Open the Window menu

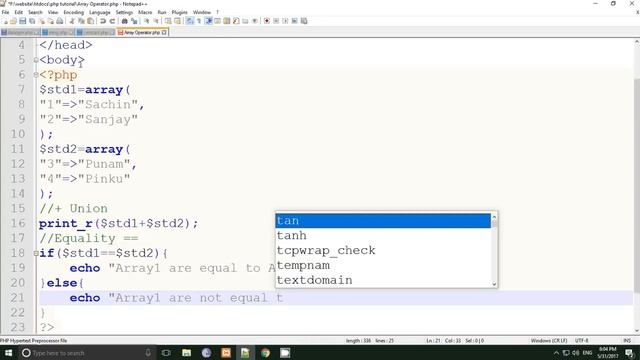pyautogui.click(x=202, y=12)
